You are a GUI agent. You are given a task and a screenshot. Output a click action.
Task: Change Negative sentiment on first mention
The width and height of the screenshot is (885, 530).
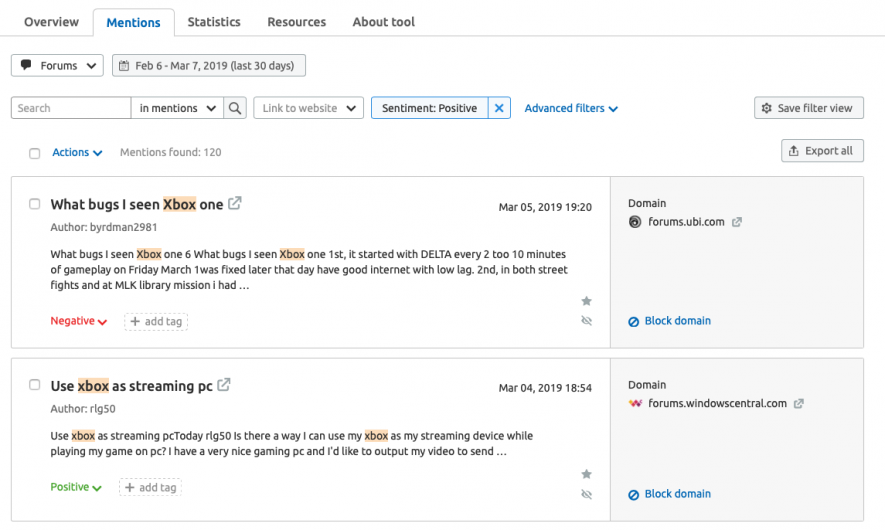(x=78, y=321)
